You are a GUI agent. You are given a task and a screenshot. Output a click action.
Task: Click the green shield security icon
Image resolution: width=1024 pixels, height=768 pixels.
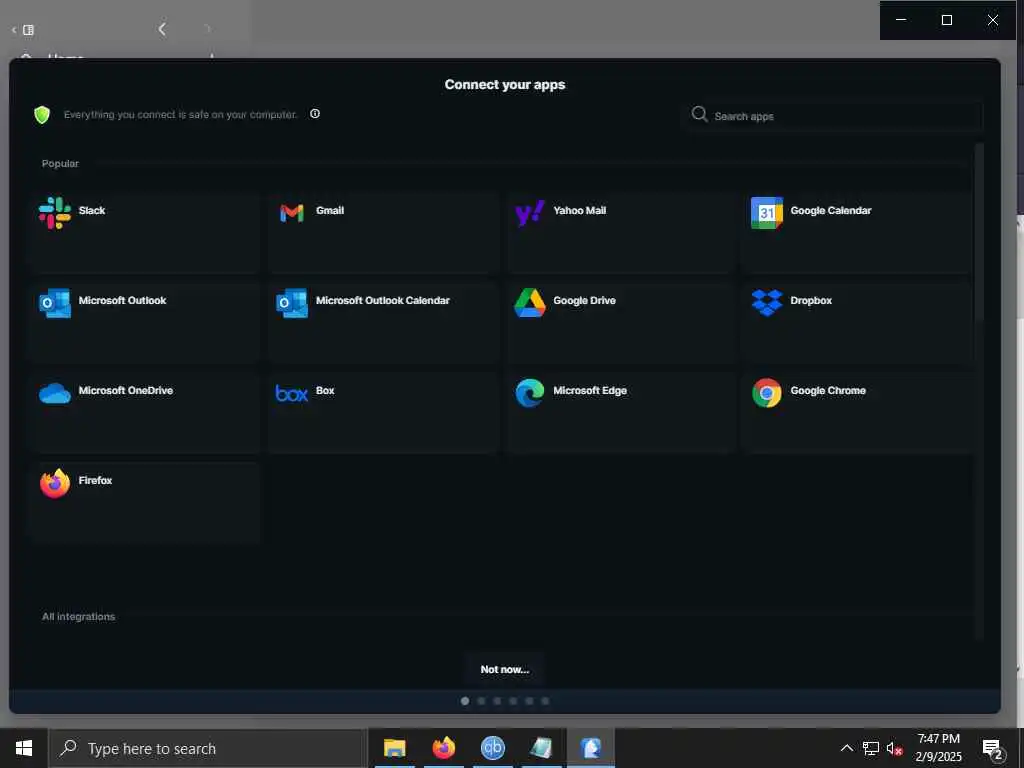(42, 115)
